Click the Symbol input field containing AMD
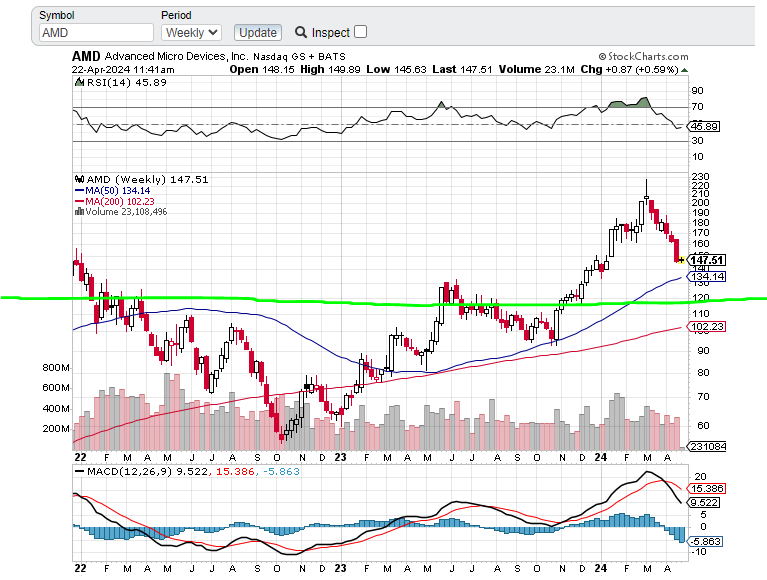The width and height of the screenshot is (767, 580). coord(96,33)
